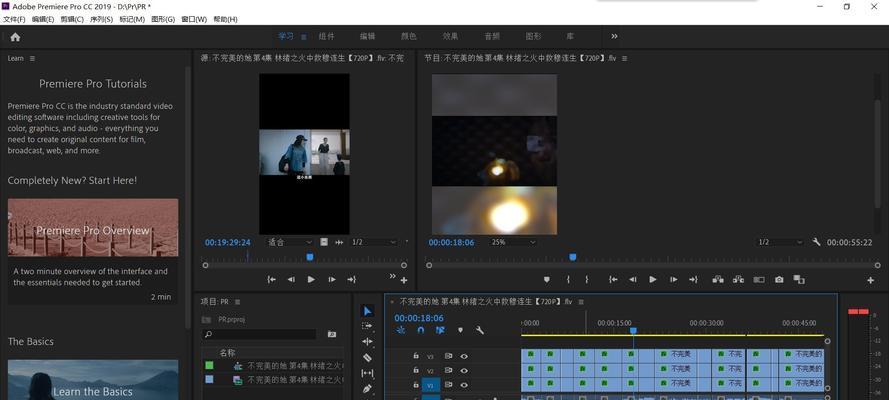
Task: Toggle lock on track V3
Action: point(416,356)
